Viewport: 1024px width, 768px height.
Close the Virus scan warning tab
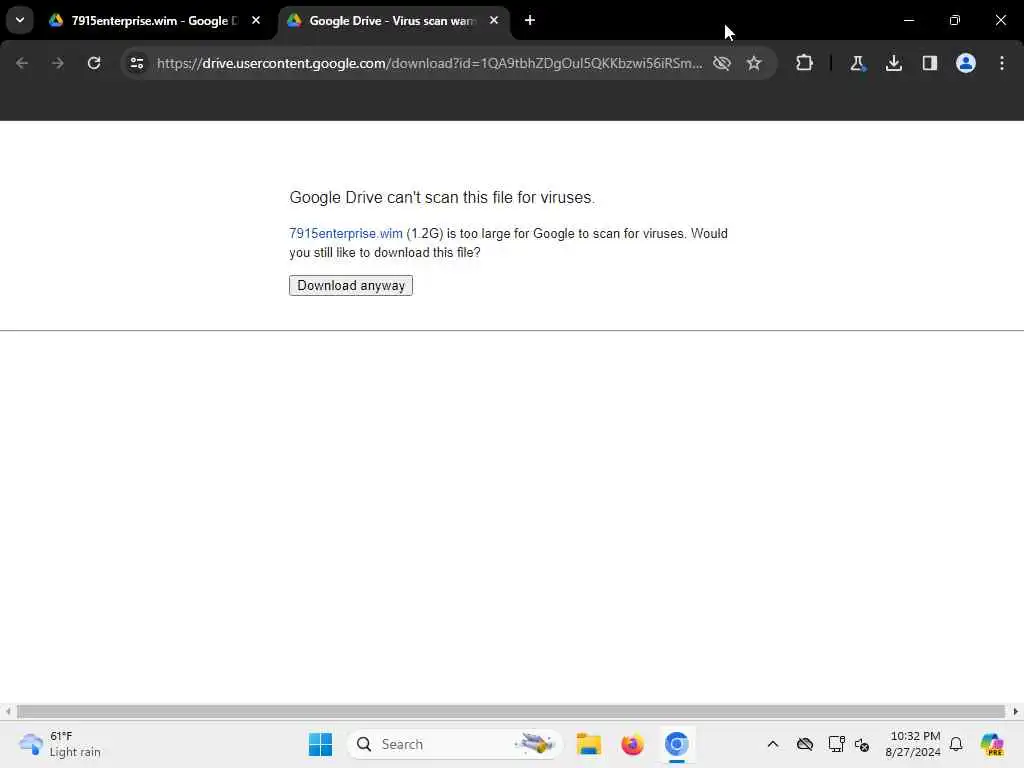click(494, 20)
